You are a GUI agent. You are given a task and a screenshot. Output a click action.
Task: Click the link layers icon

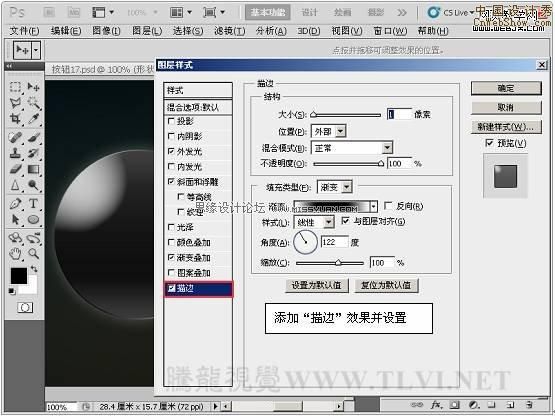(x=417, y=405)
